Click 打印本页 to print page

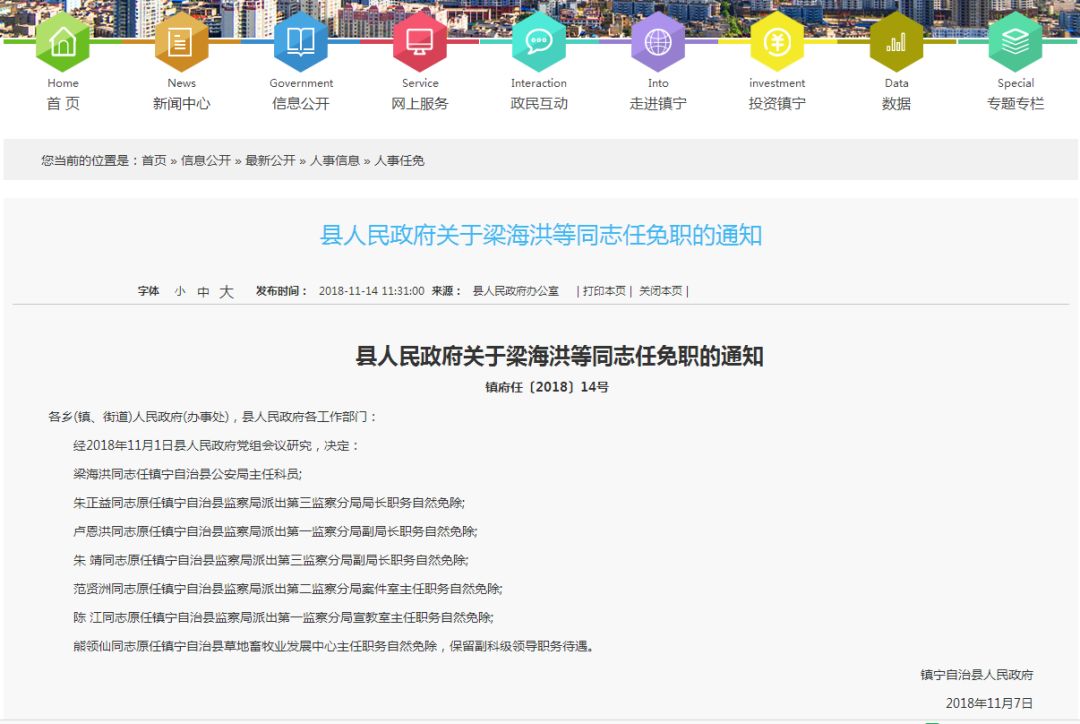(x=604, y=291)
